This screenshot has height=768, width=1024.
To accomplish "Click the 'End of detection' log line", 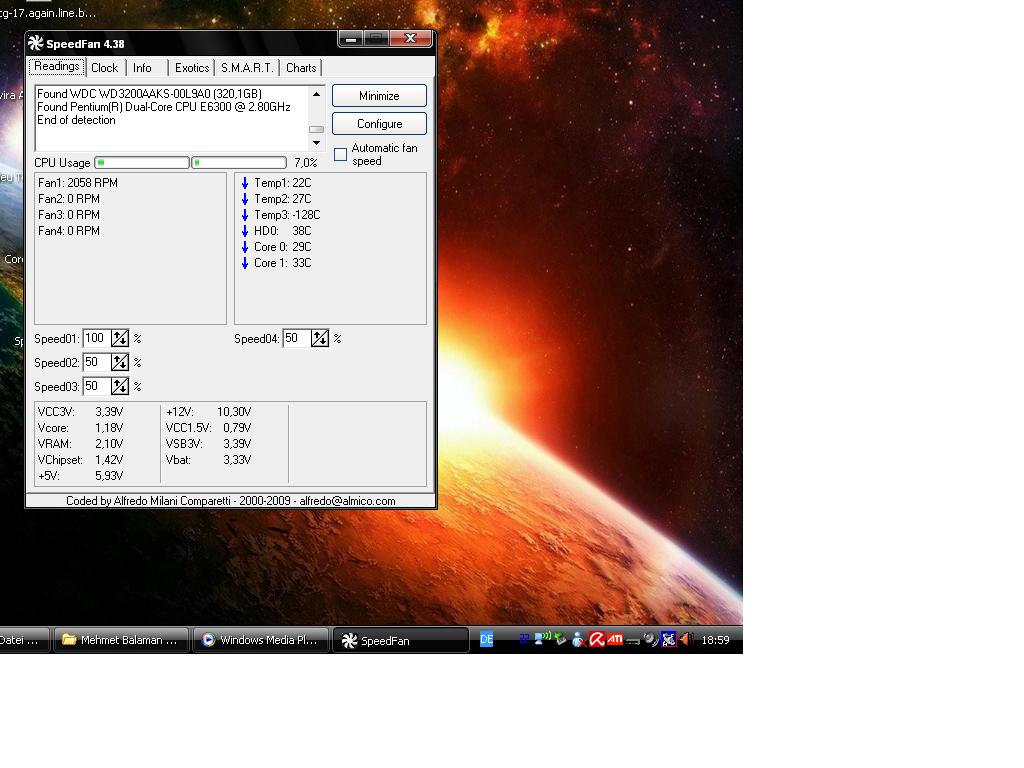I will [76, 120].
